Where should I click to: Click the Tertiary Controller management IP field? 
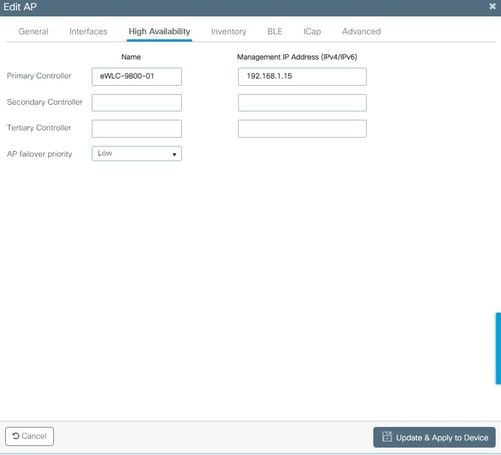[302, 129]
